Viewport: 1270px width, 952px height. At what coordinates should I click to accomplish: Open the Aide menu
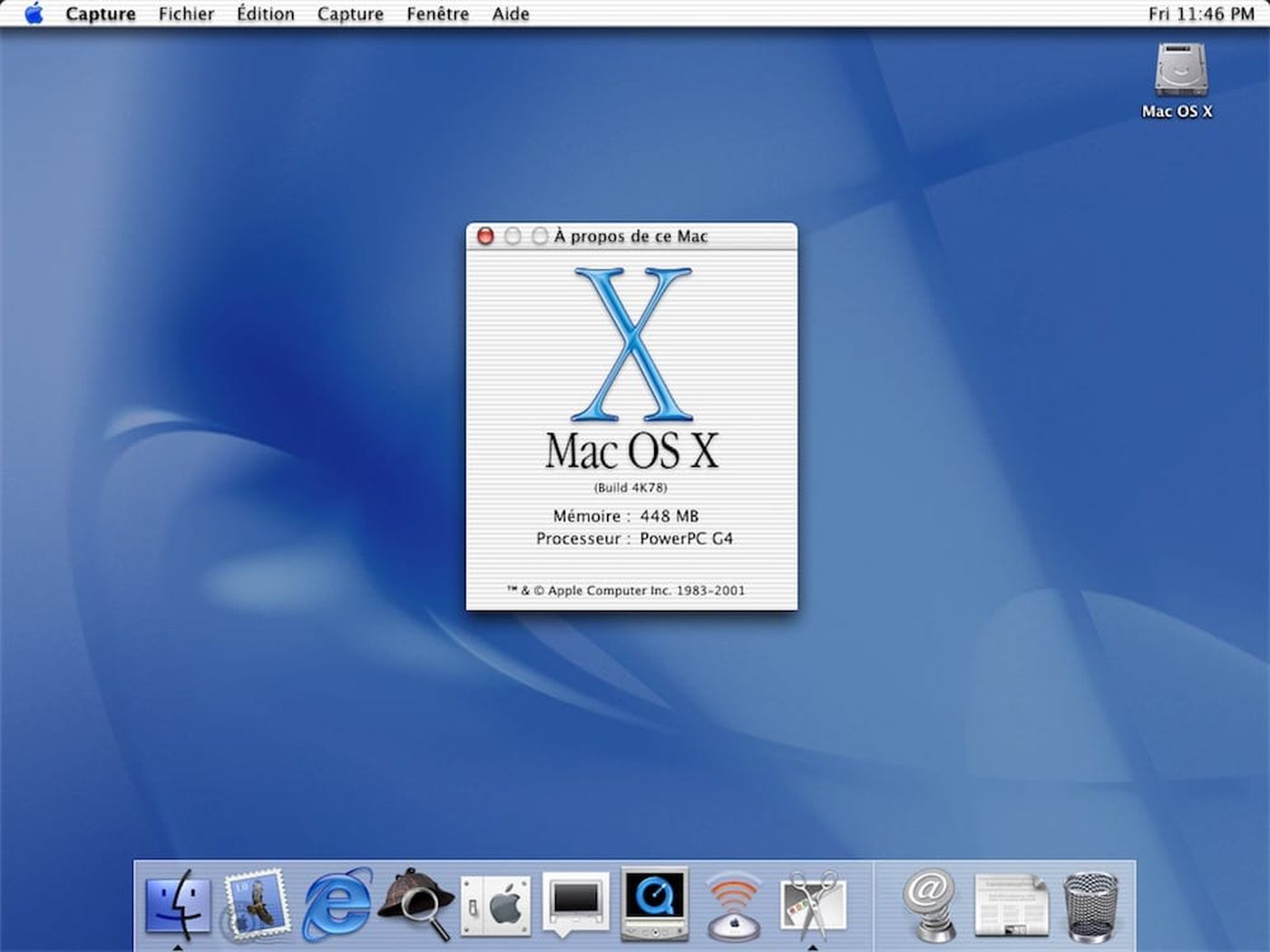click(x=510, y=14)
